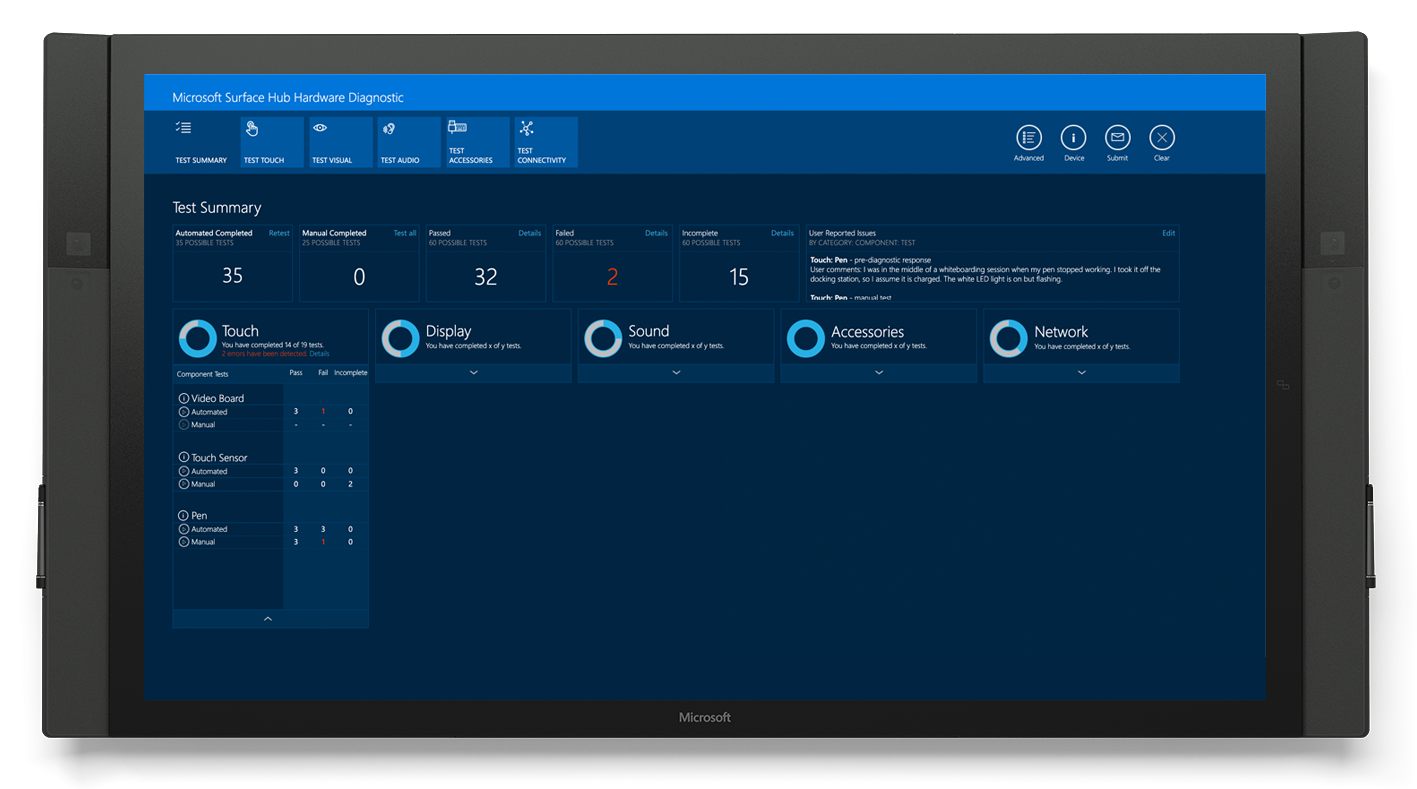Click the Pass column header
Image resolution: width=1417 pixels, height=789 pixels.
[x=296, y=373]
